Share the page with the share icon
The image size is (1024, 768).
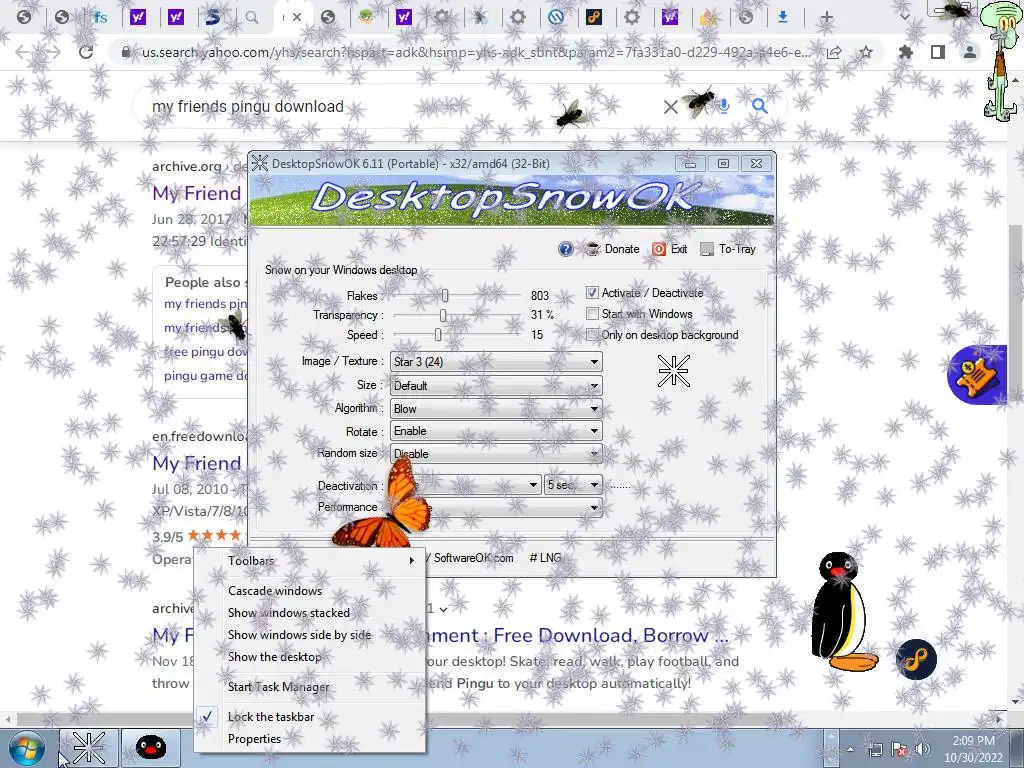(x=834, y=52)
